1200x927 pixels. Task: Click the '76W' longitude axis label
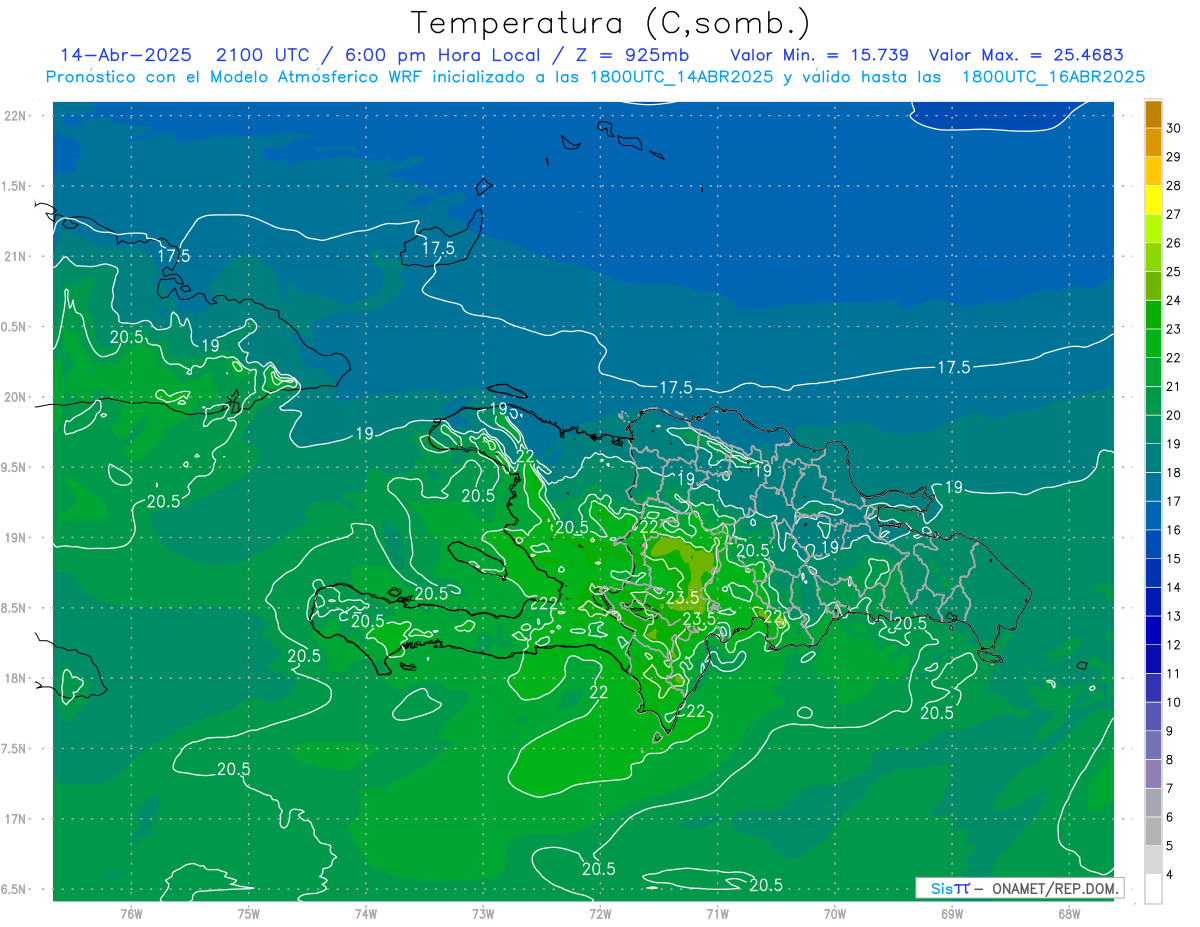coord(131,914)
